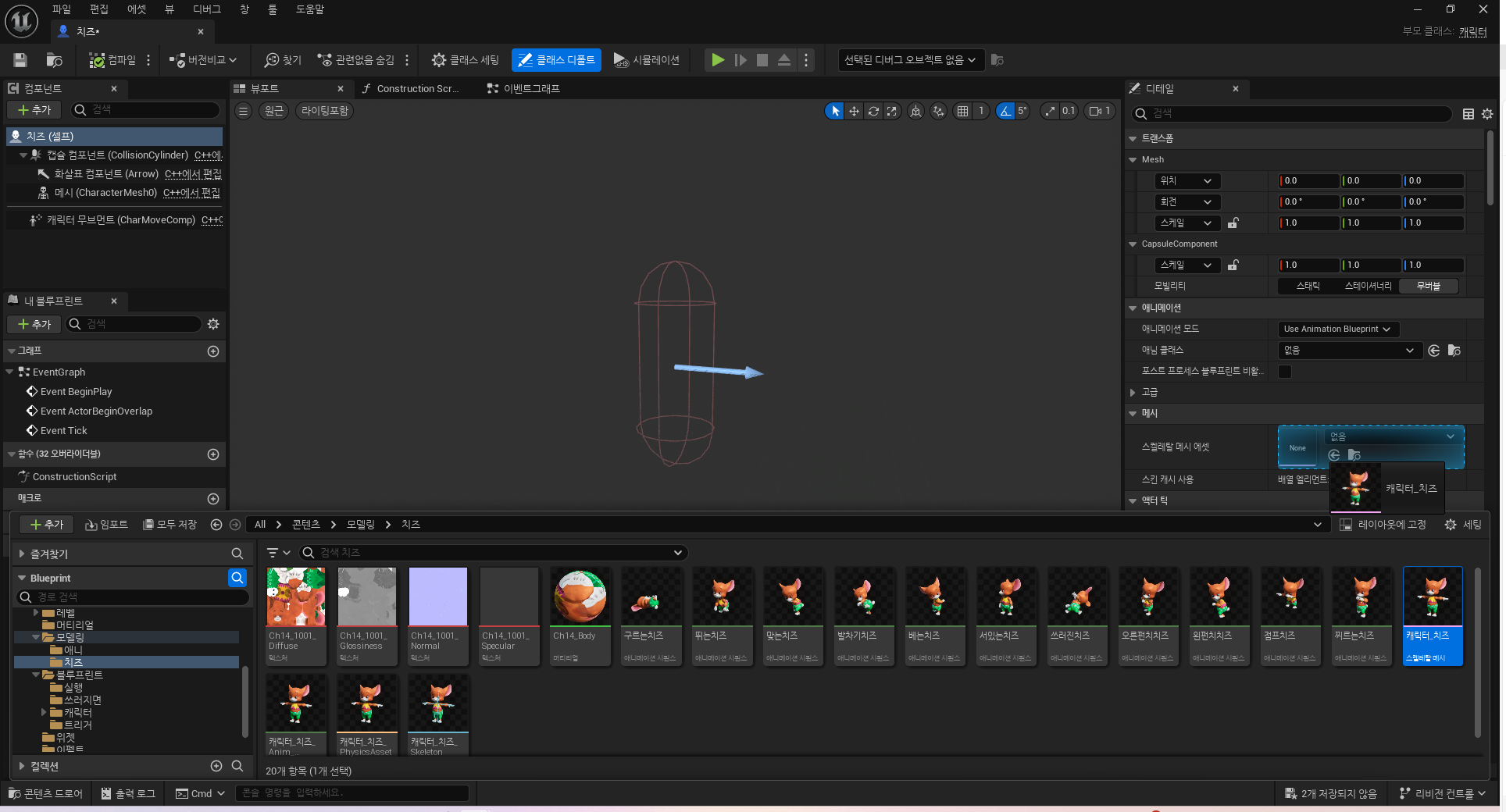This screenshot has height=812, width=1506.
Task: Select the viewport scale tool
Action: [891, 111]
